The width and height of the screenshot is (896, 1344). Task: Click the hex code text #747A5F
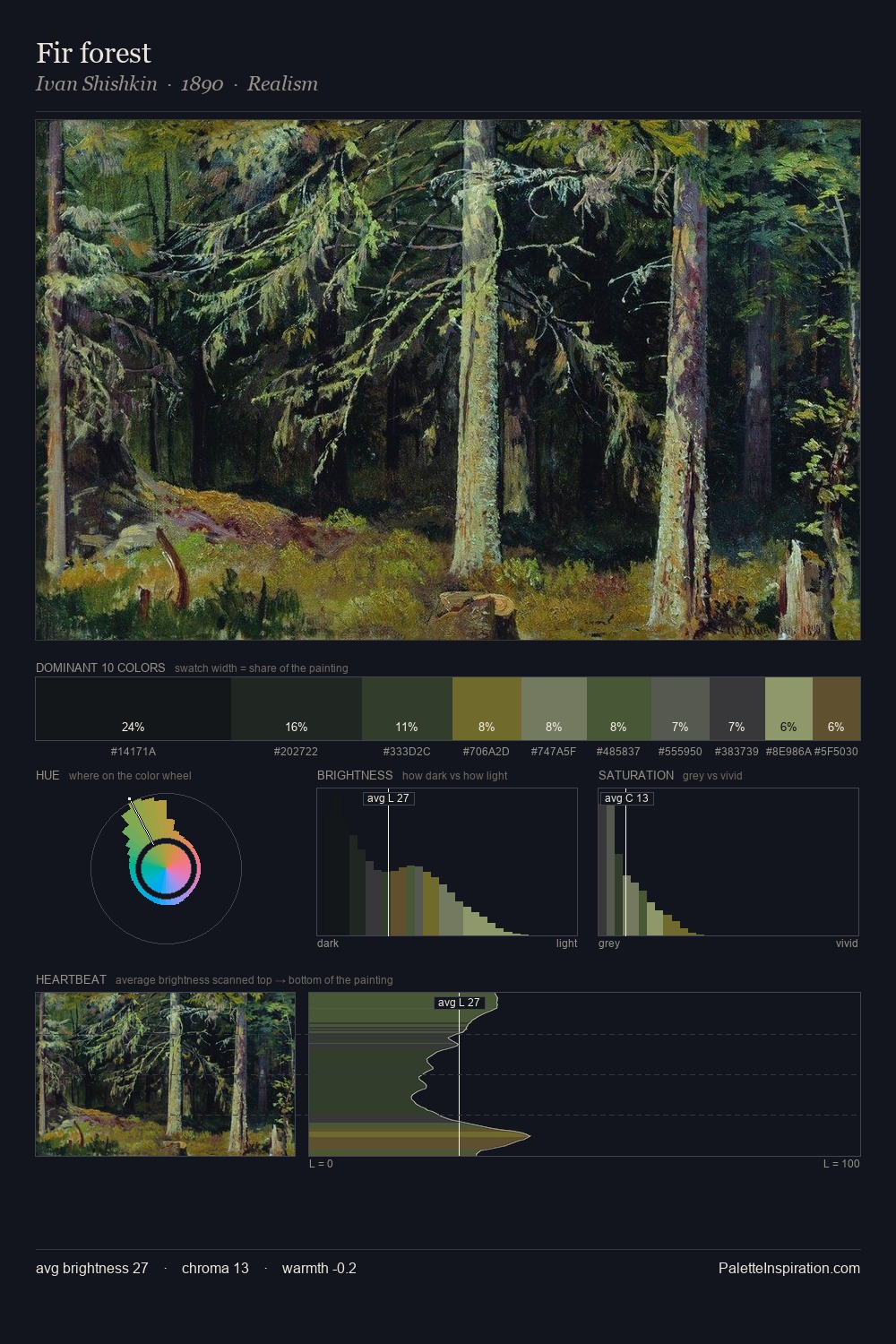(554, 752)
